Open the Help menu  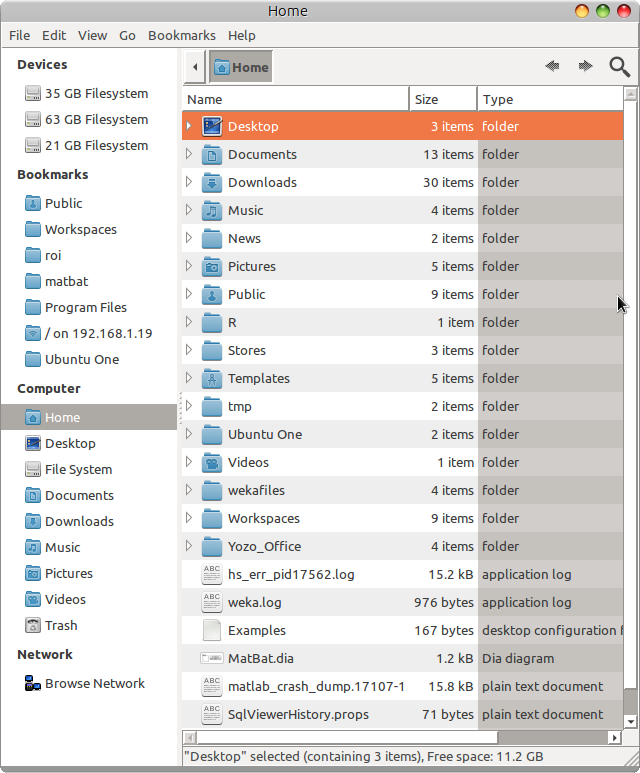pos(242,35)
